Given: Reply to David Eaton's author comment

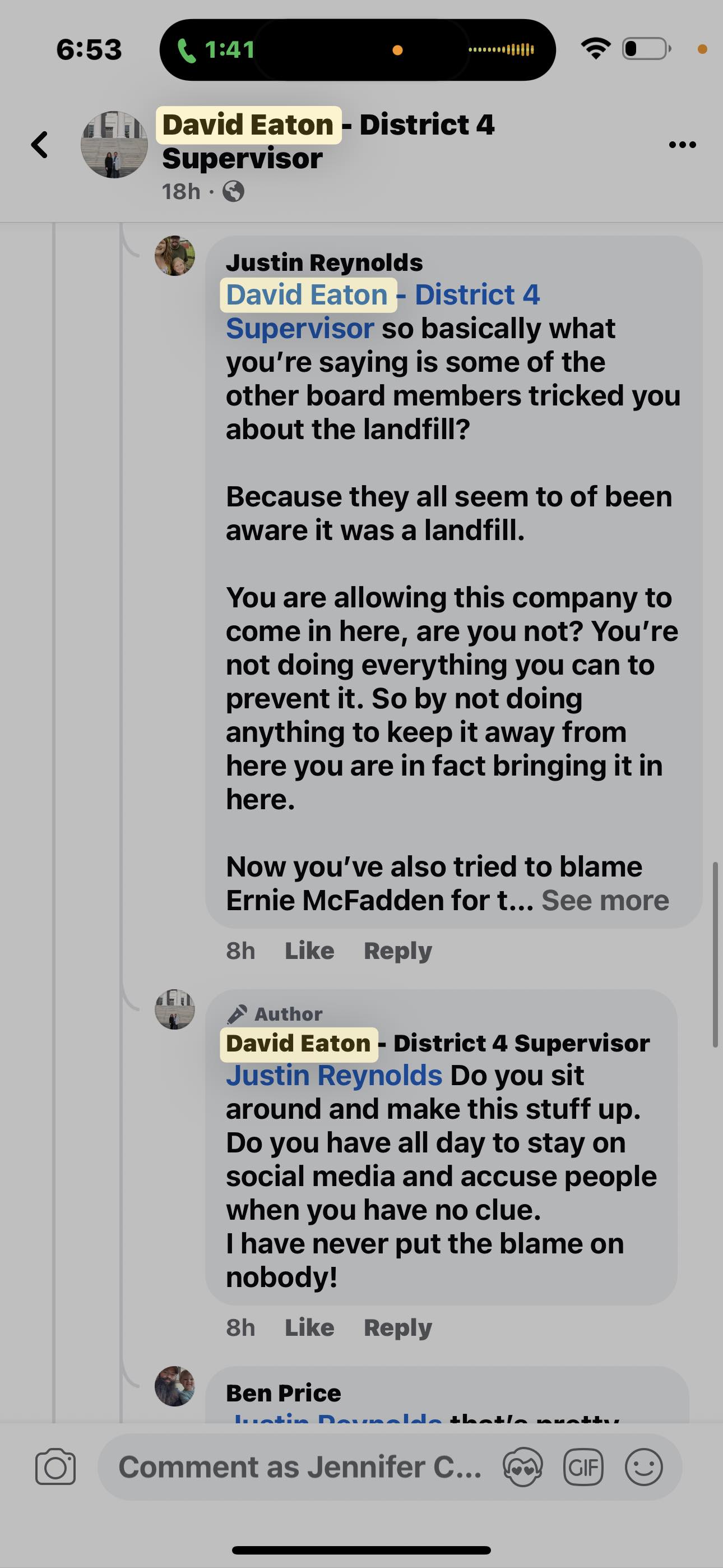Looking at the screenshot, I should click(x=397, y=1327).
